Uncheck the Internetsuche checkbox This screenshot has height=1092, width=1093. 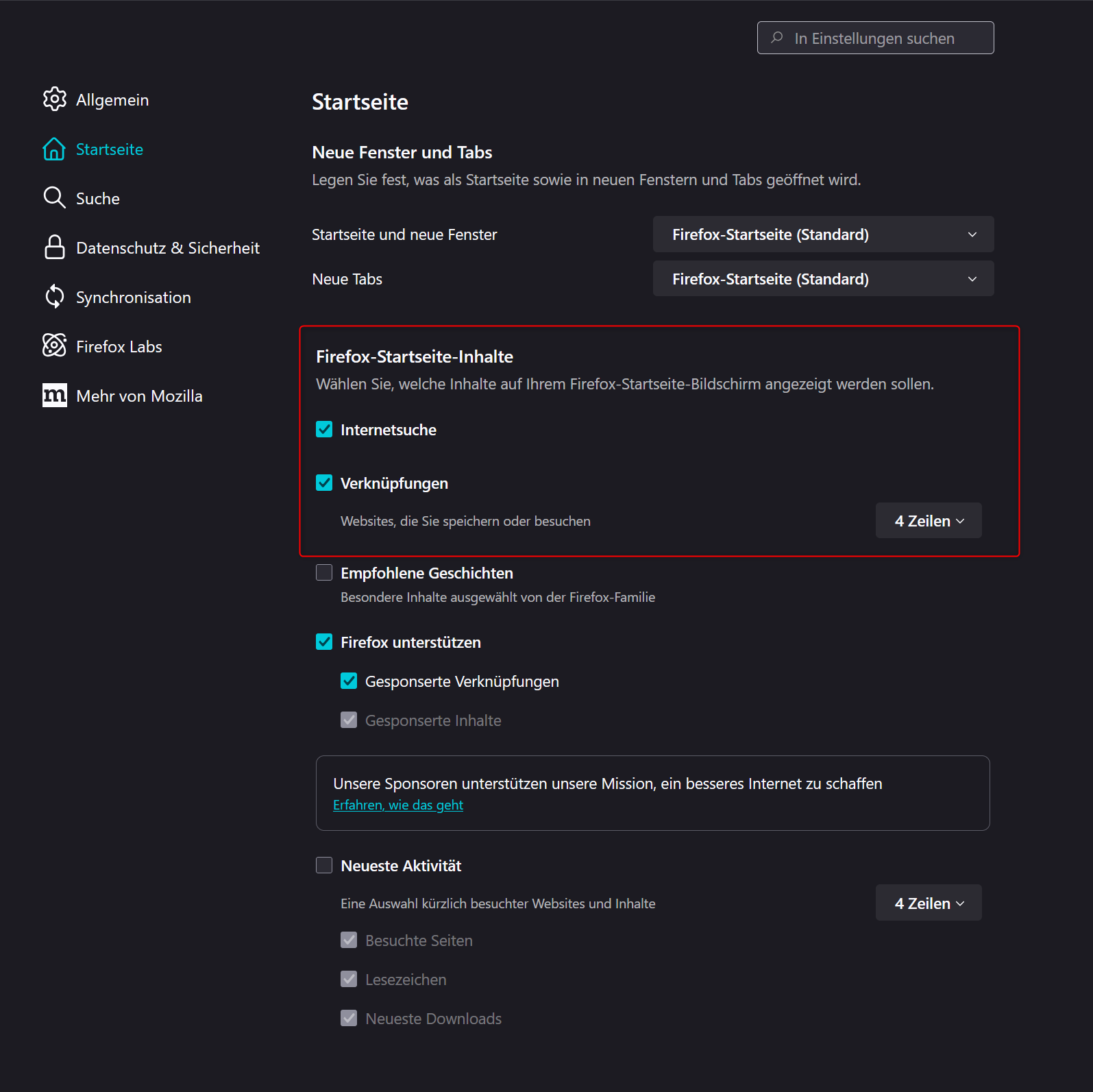pyautogui.click(x=324, y=430)
